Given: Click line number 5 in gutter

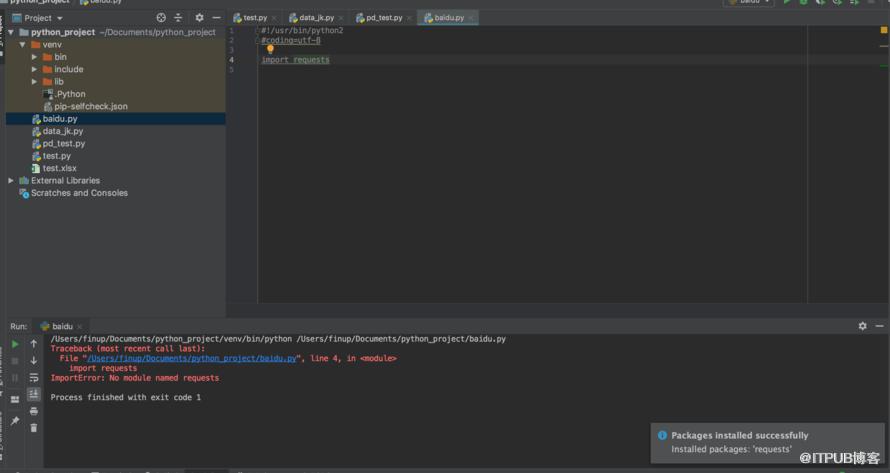Looking at the screenshot, I should point(231,69).
